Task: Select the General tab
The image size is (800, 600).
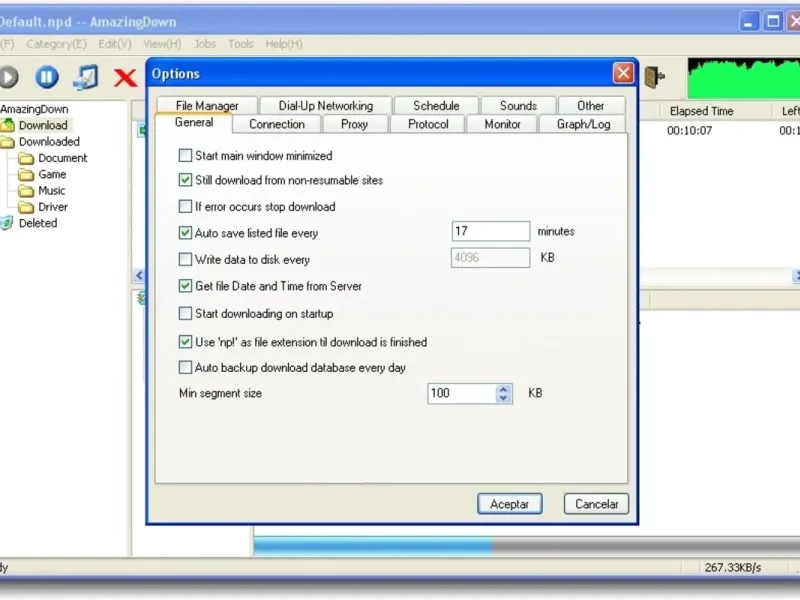Action: coord(194,122)
